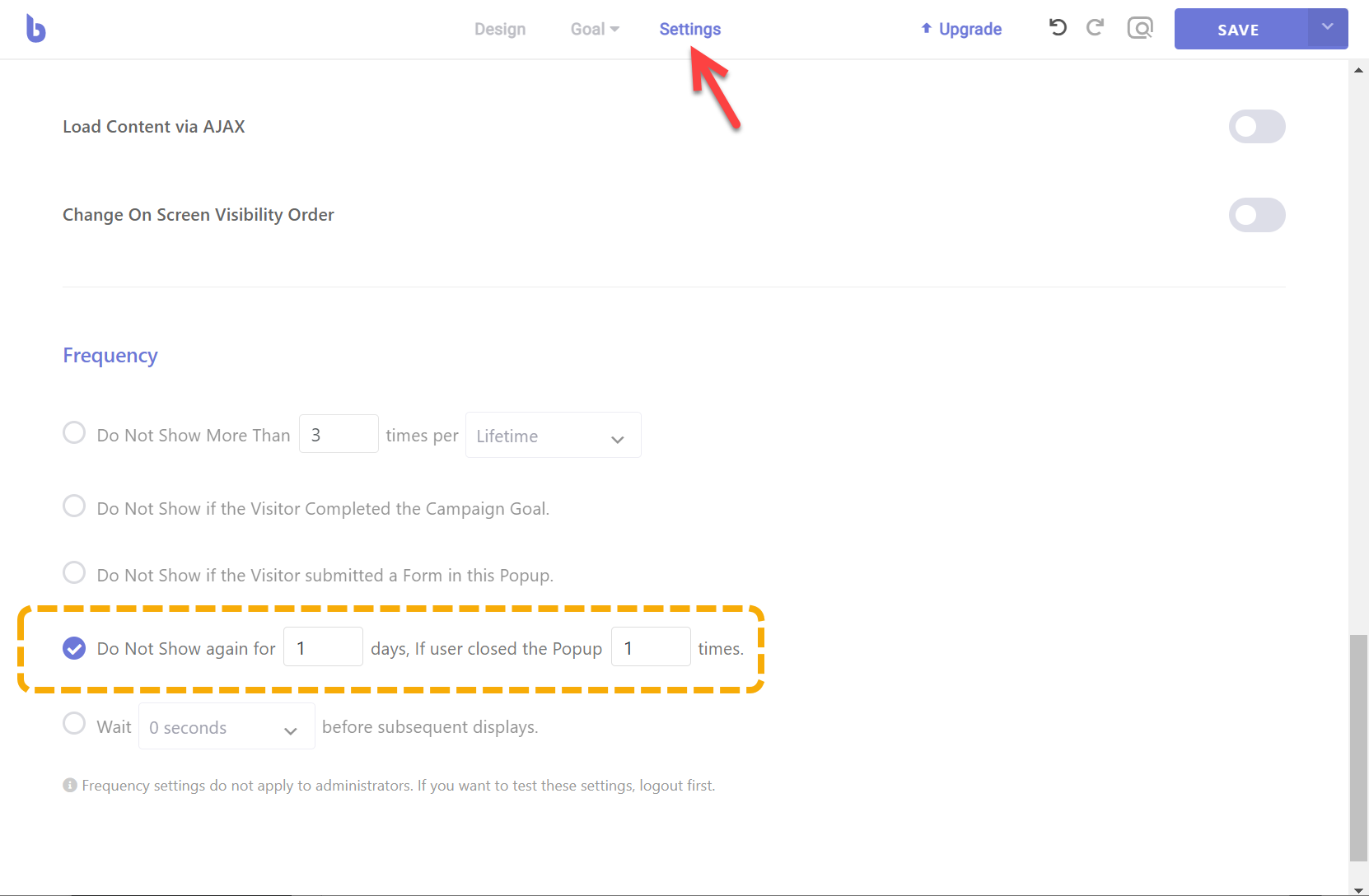
Task: Click the Upgrade arrow icon
Action: 927,28
